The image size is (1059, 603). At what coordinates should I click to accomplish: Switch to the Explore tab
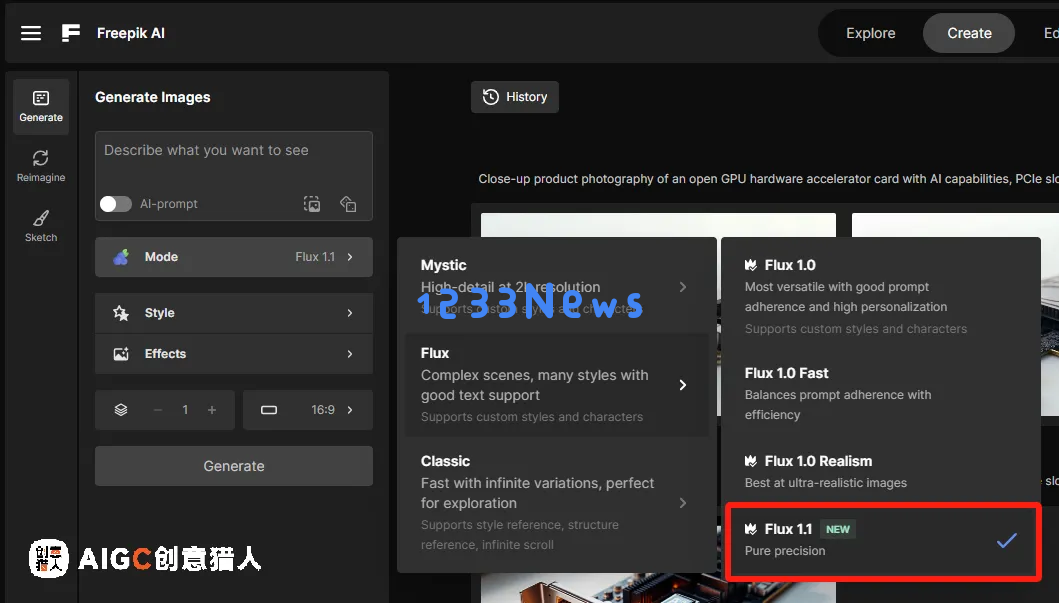click(x=871, y=33)
